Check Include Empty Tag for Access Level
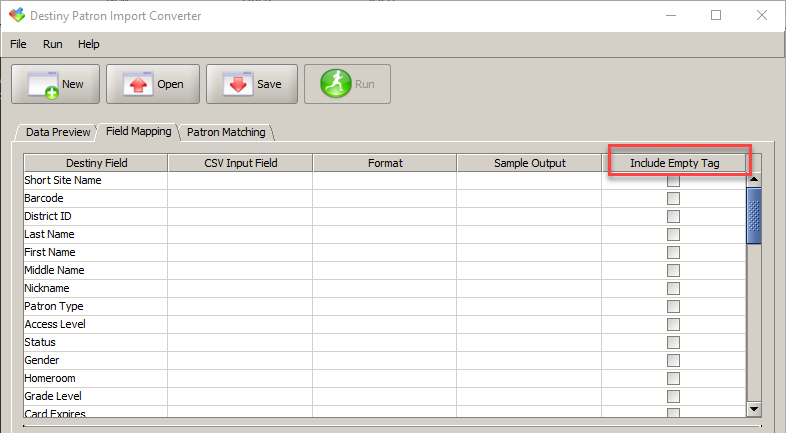The width and height of the screenshot is (786, 433). click(x=673, y=325)
